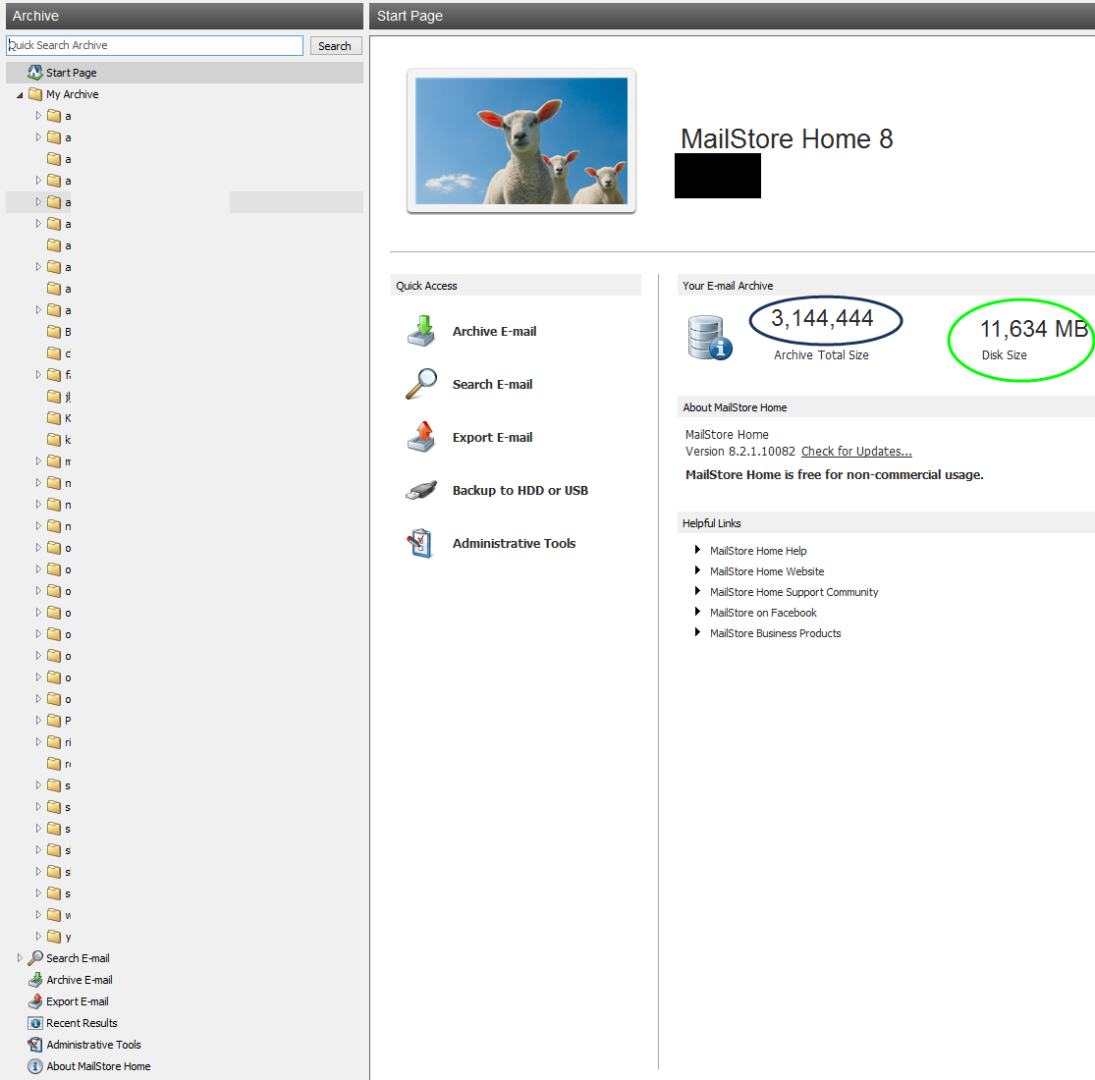
Task: Click the database info icon beside Archive Total Size
Action: click(x=710, y=337)
